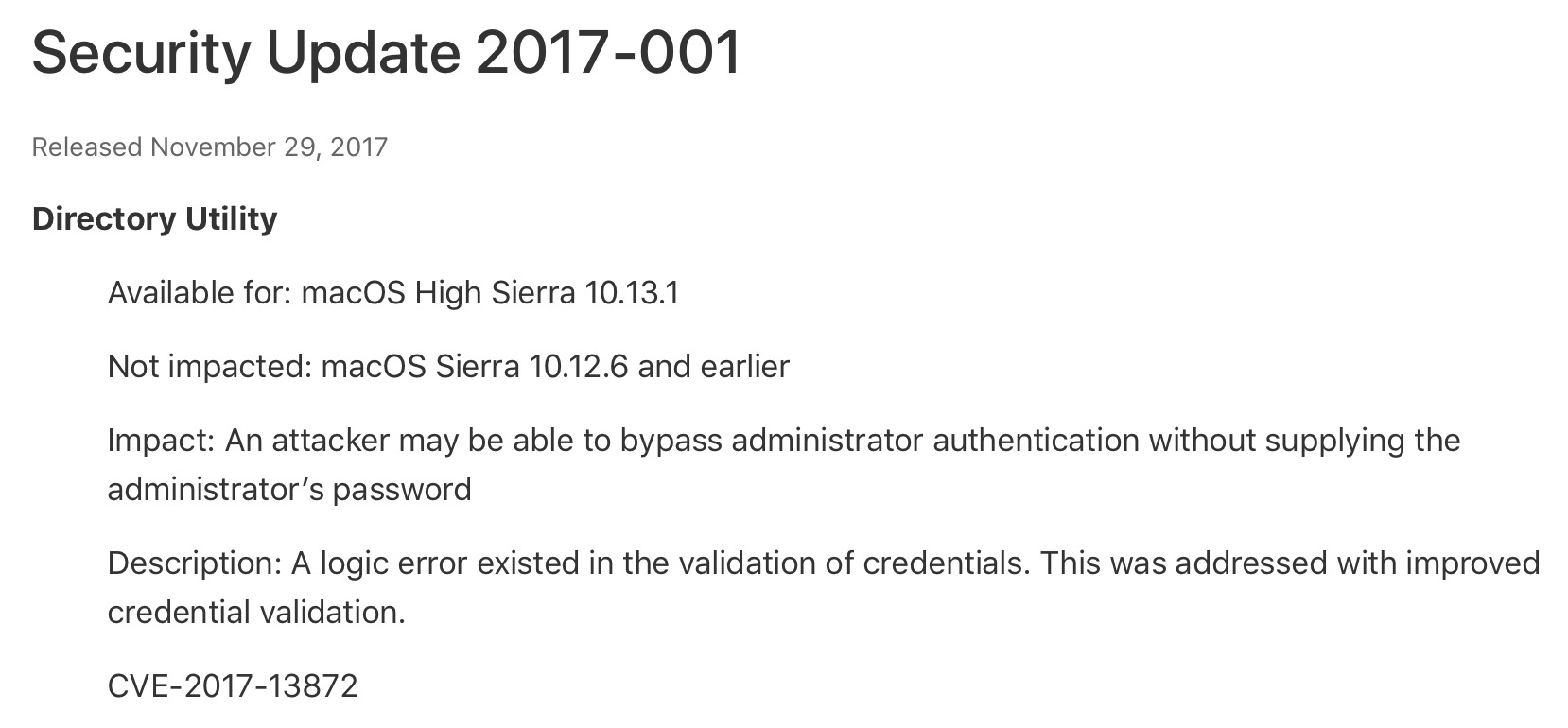Click the Not impacted macOS Sierra line
Image resolution: width=1568 pixels, height=728 pixels.
[x=448, y=366]
